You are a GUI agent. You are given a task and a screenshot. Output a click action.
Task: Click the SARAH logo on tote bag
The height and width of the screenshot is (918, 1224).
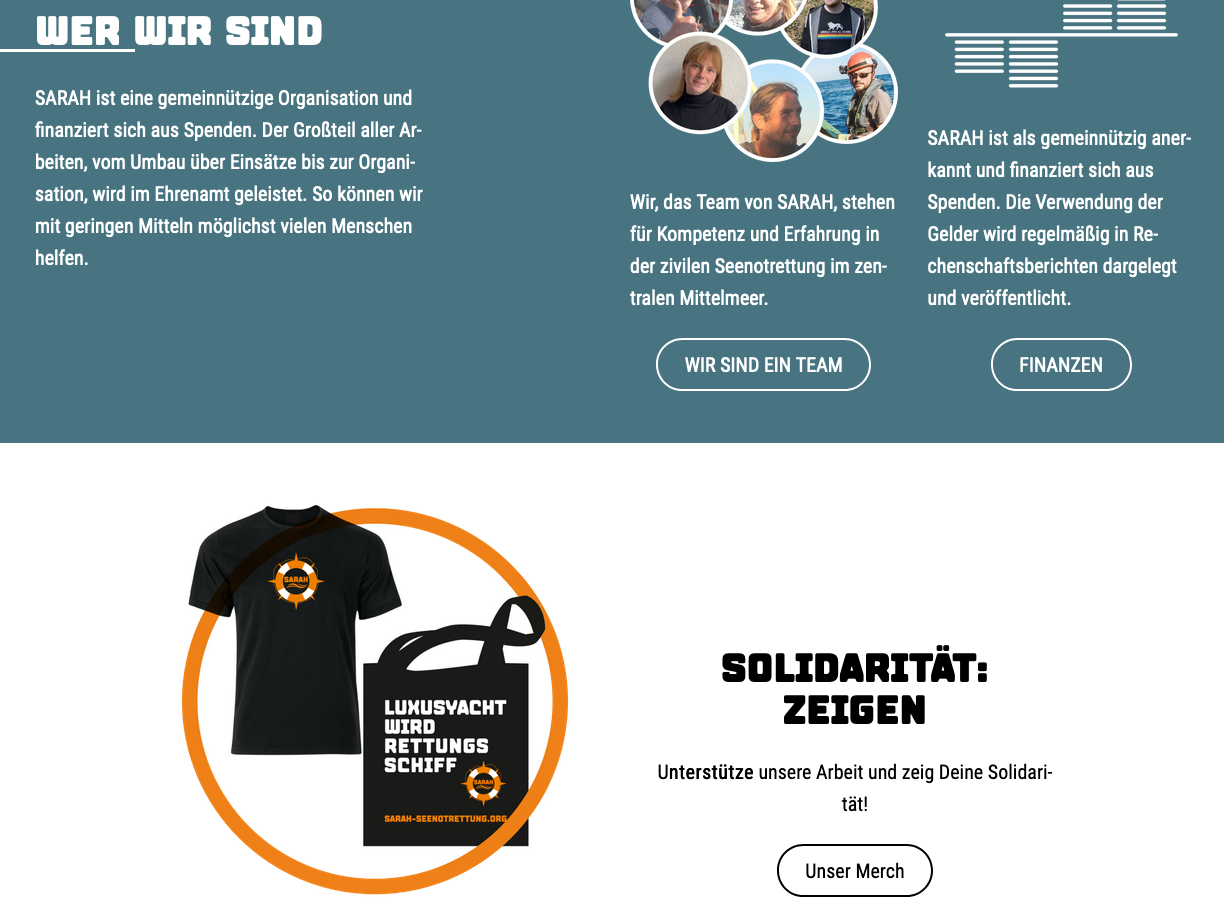coord(484,782)
